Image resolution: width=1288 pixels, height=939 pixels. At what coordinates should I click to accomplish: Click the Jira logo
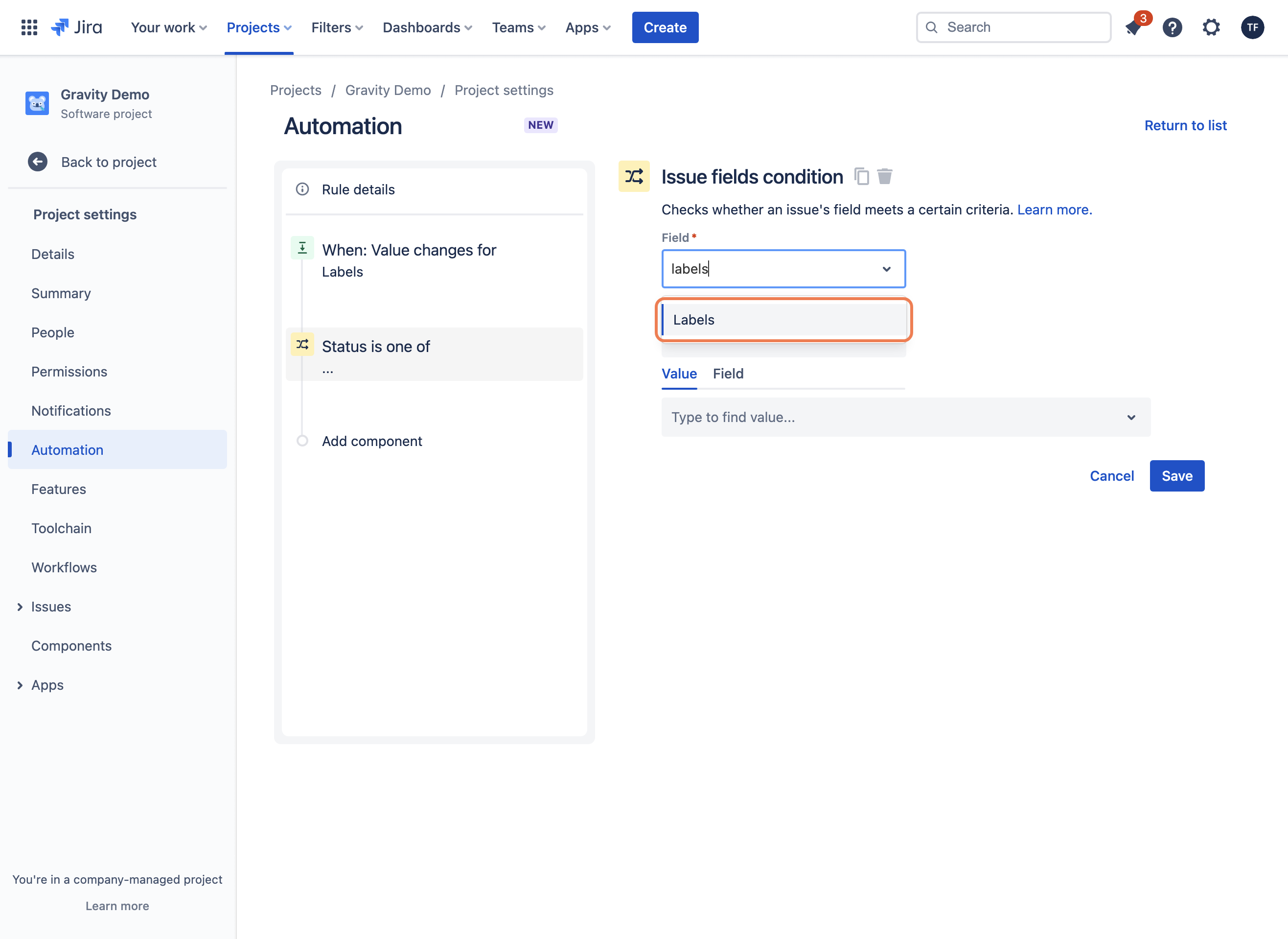[76, 27]
